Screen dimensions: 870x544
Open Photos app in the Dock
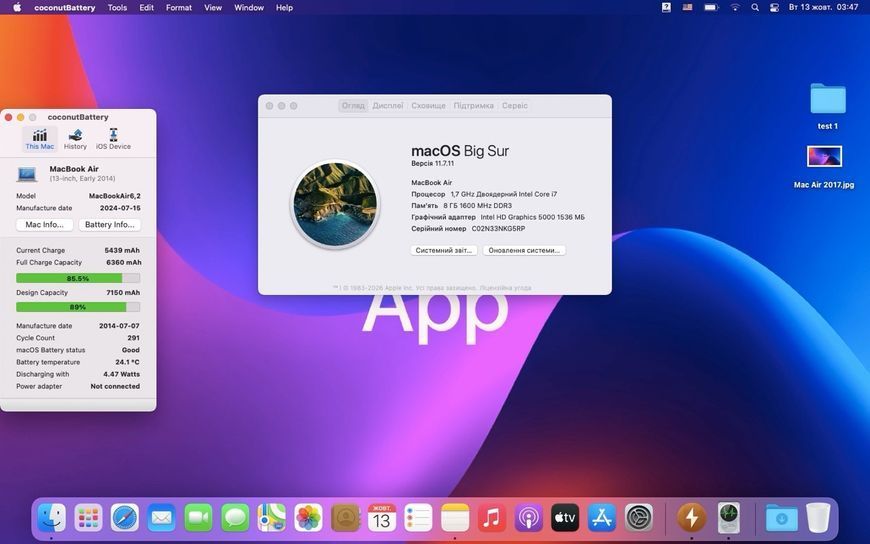308,518
